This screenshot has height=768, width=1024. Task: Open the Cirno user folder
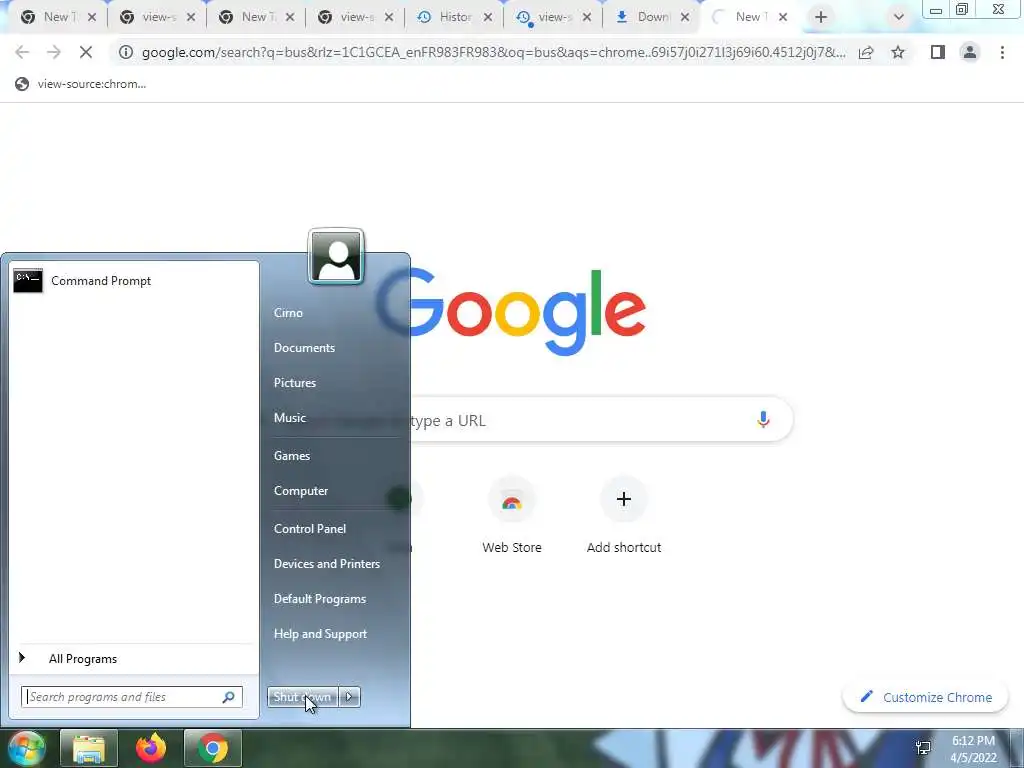pyautogui.click(x=288, y=313)
